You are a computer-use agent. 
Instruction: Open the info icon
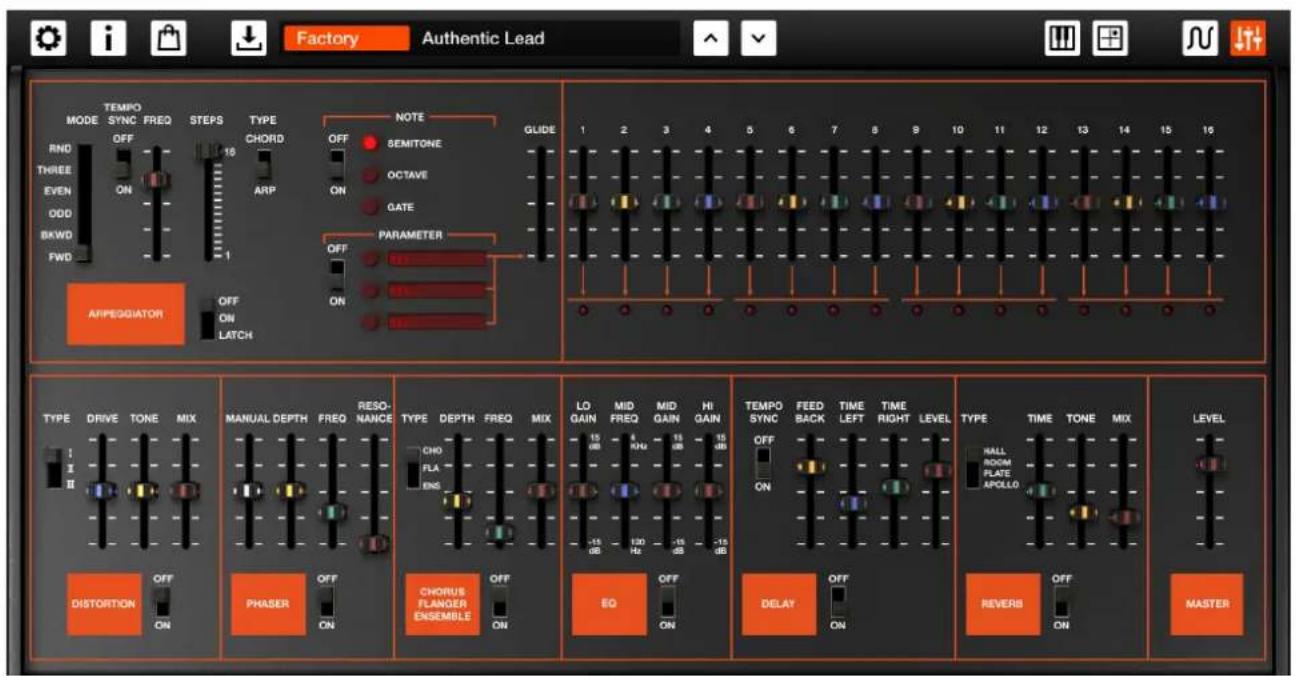[107, 39]
